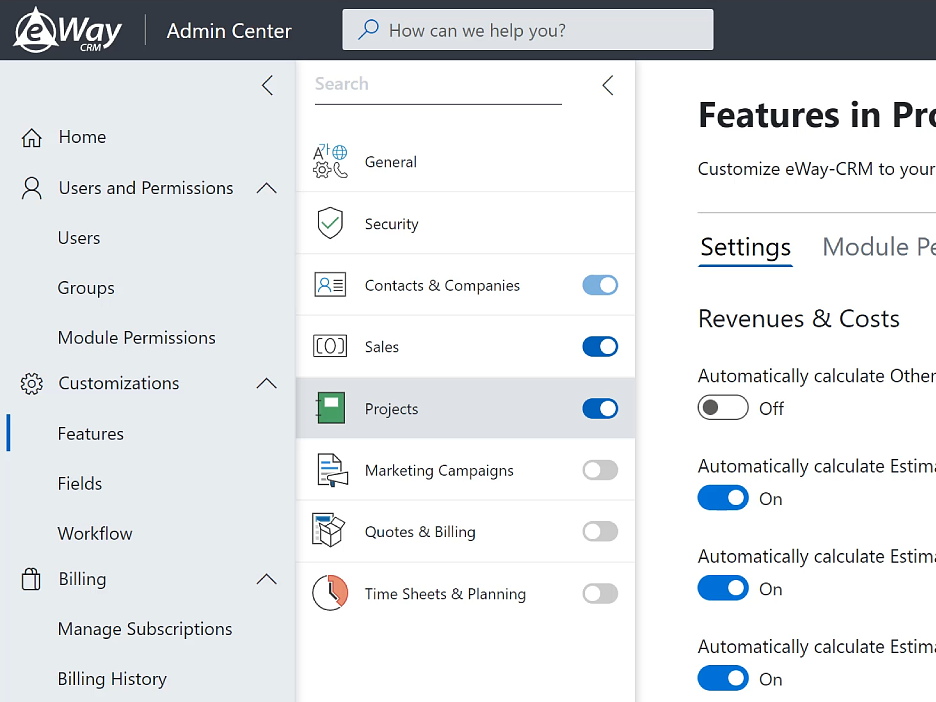Image resolution: width=936 pixels, height=702 pixels.
Task: Select Contacts & Companies label
Action: (442, 286)
